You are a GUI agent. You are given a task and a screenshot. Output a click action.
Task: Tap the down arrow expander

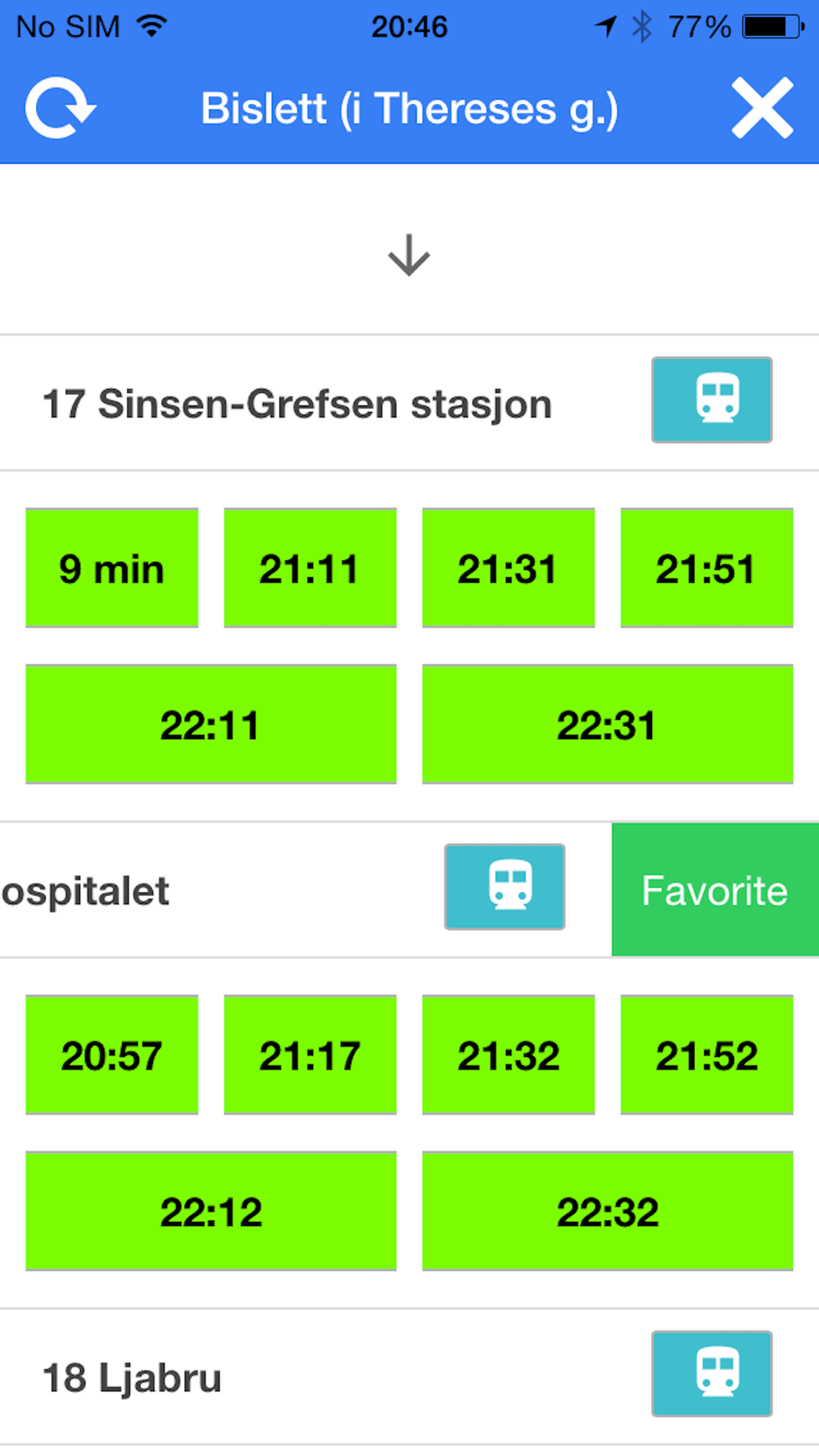(409, 255)
